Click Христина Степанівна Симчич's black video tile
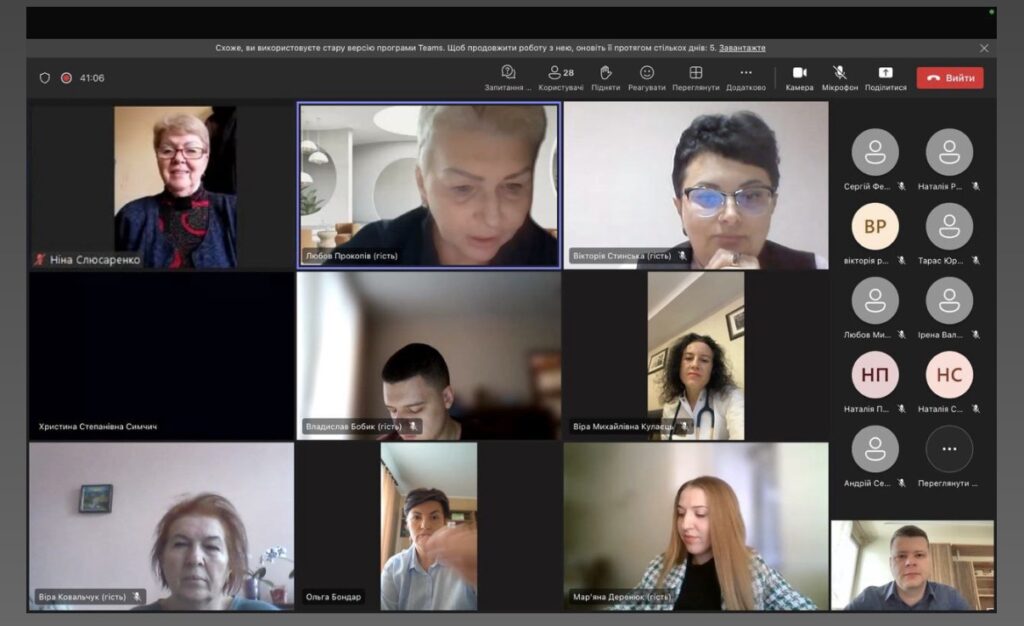 (161, 355)
